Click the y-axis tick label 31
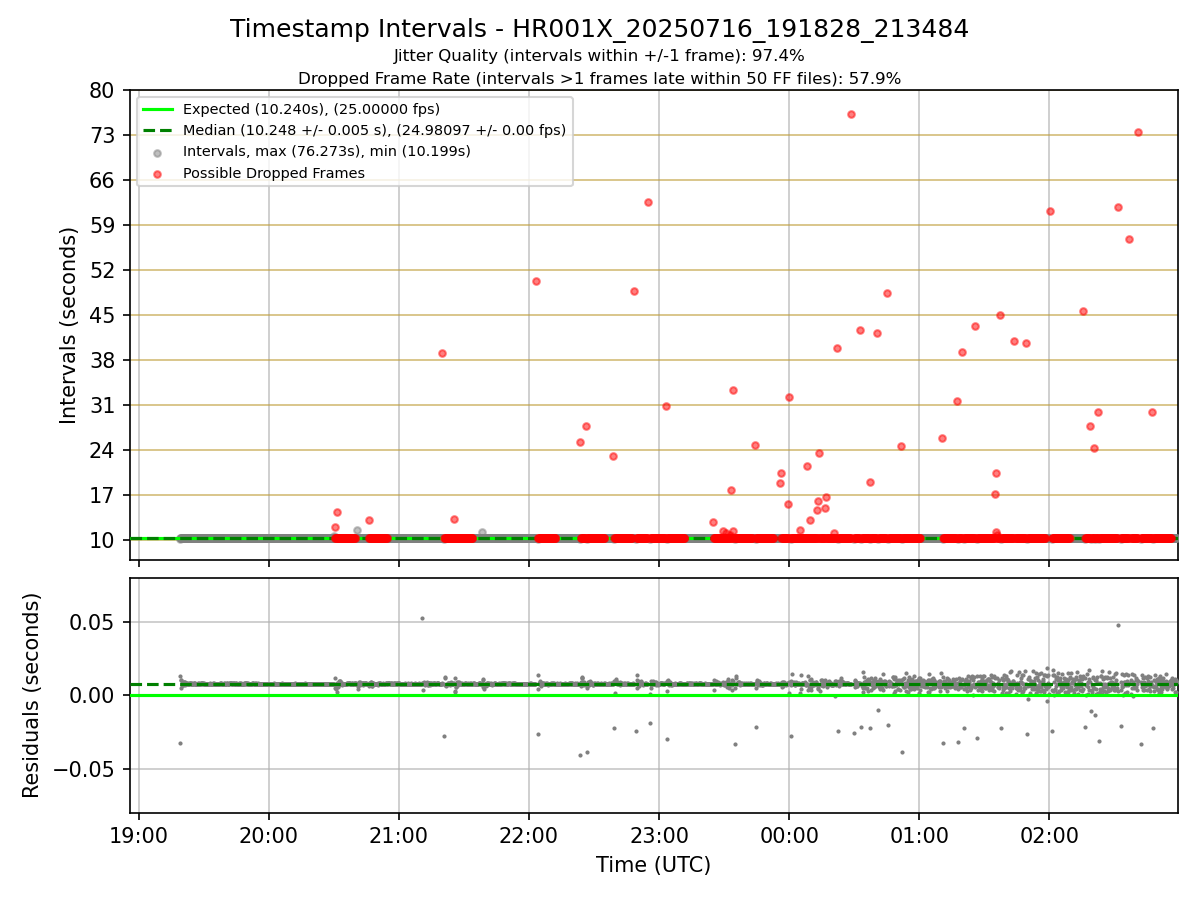This screenshot has width=1200, height=900. [x=103, y=405]
